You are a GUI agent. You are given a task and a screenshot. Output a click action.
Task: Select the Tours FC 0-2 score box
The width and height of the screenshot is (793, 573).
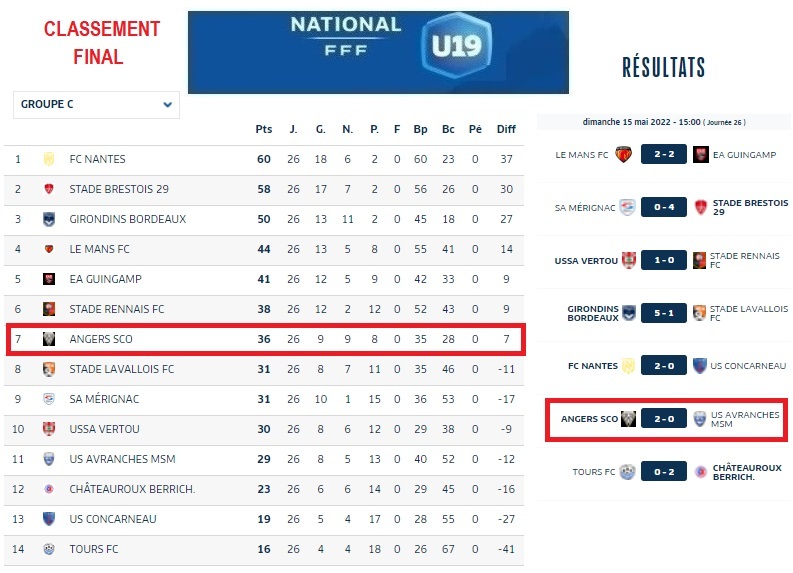point(664,472)
